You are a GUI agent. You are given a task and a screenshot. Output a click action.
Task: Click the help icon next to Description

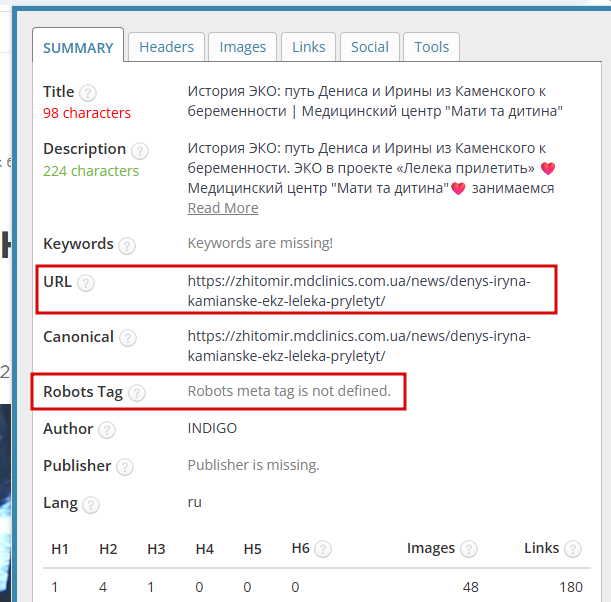140,151
